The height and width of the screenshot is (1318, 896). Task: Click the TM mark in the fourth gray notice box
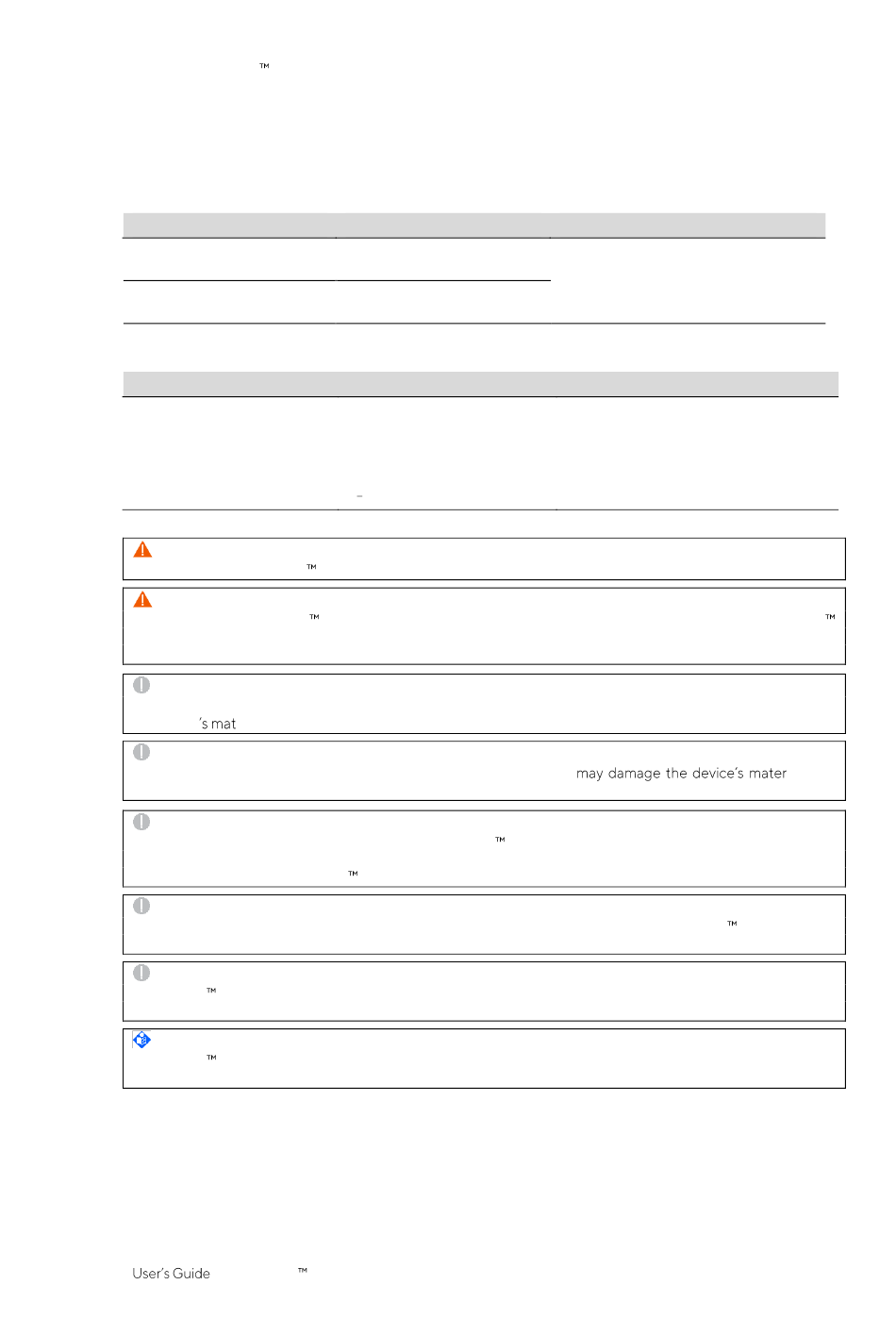point(732,924)
